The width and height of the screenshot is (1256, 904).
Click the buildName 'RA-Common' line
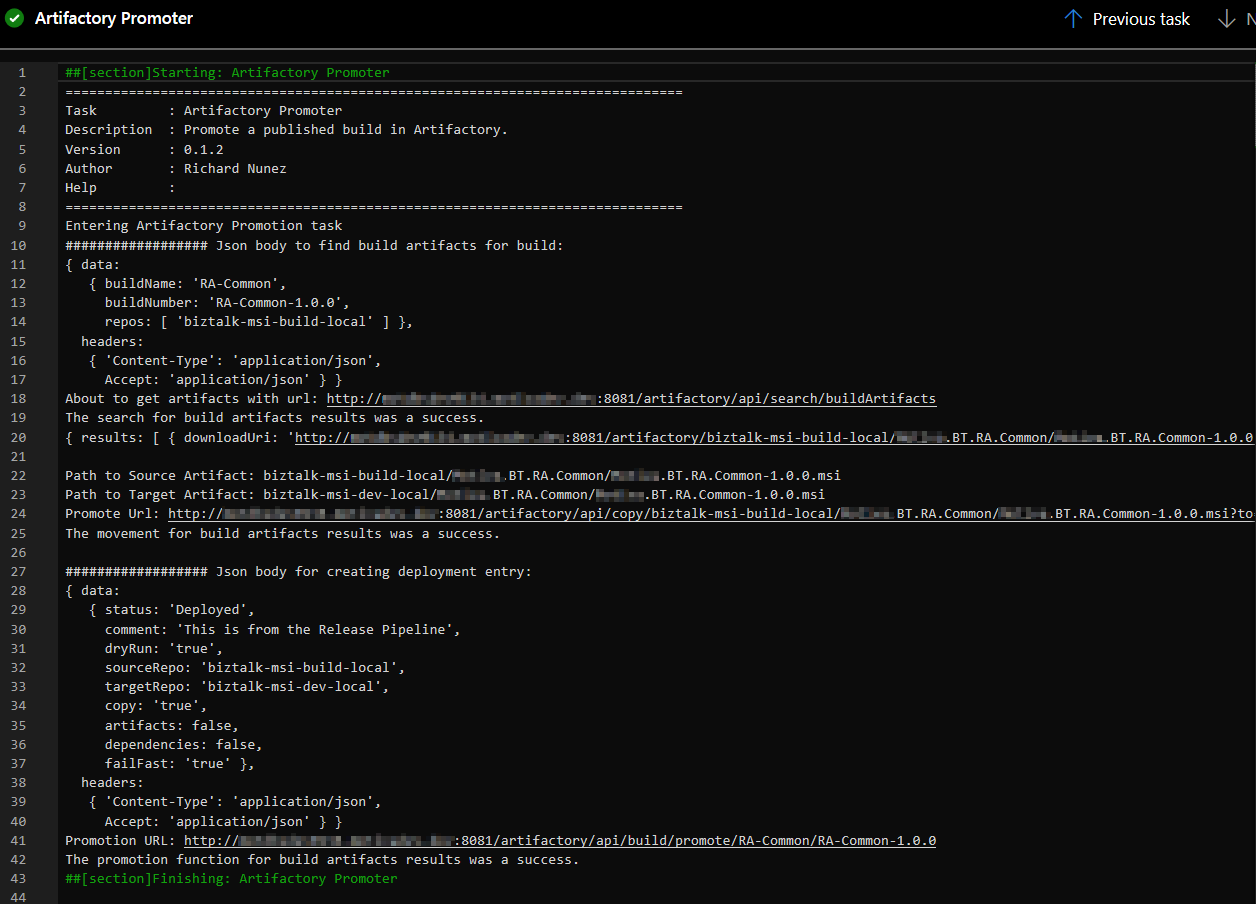187,284
